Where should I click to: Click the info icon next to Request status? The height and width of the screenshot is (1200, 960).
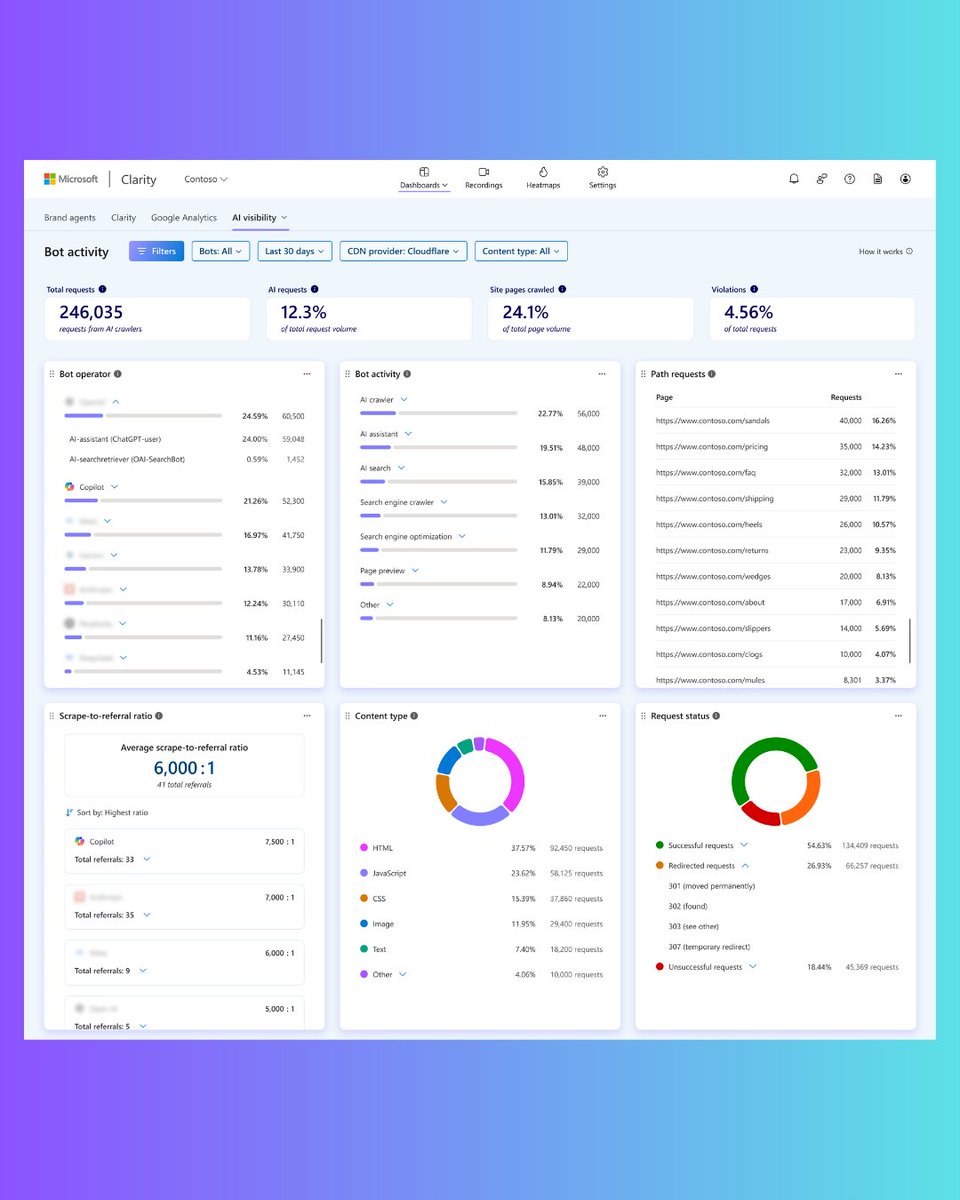coord(716,716)
